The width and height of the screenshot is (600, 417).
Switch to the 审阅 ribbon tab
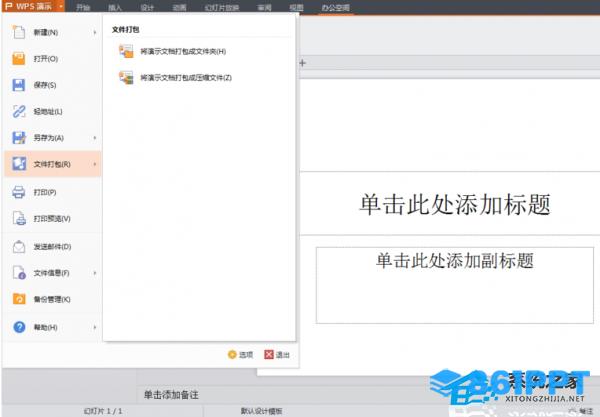264,7
